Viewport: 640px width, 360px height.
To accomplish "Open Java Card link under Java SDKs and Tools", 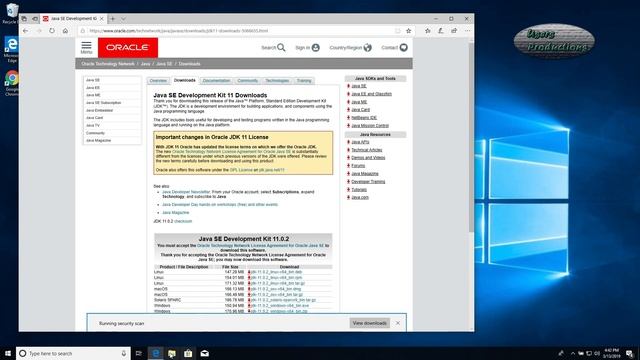I will pos(360,109).
